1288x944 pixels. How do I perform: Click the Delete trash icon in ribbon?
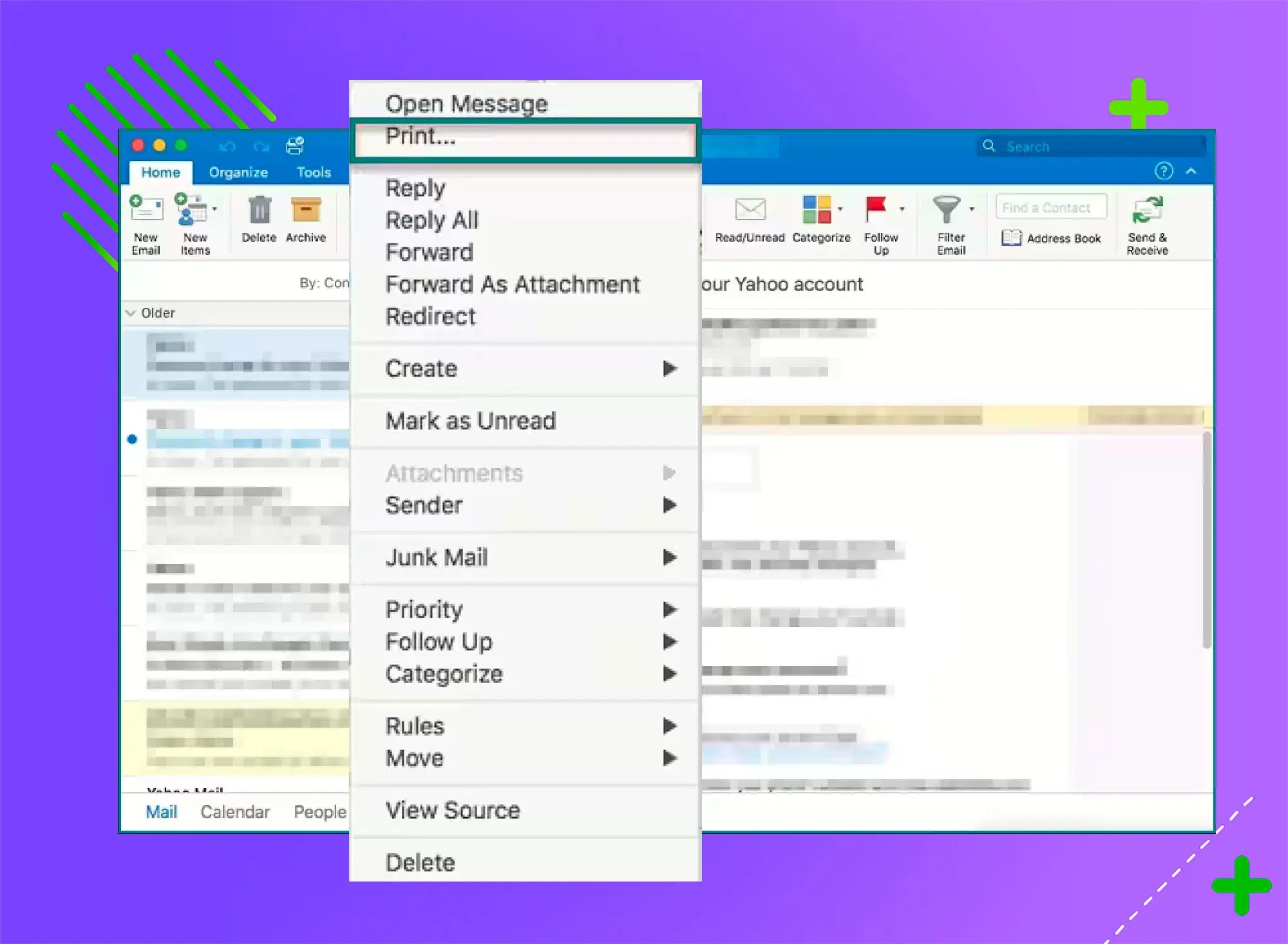coord(260,210)
